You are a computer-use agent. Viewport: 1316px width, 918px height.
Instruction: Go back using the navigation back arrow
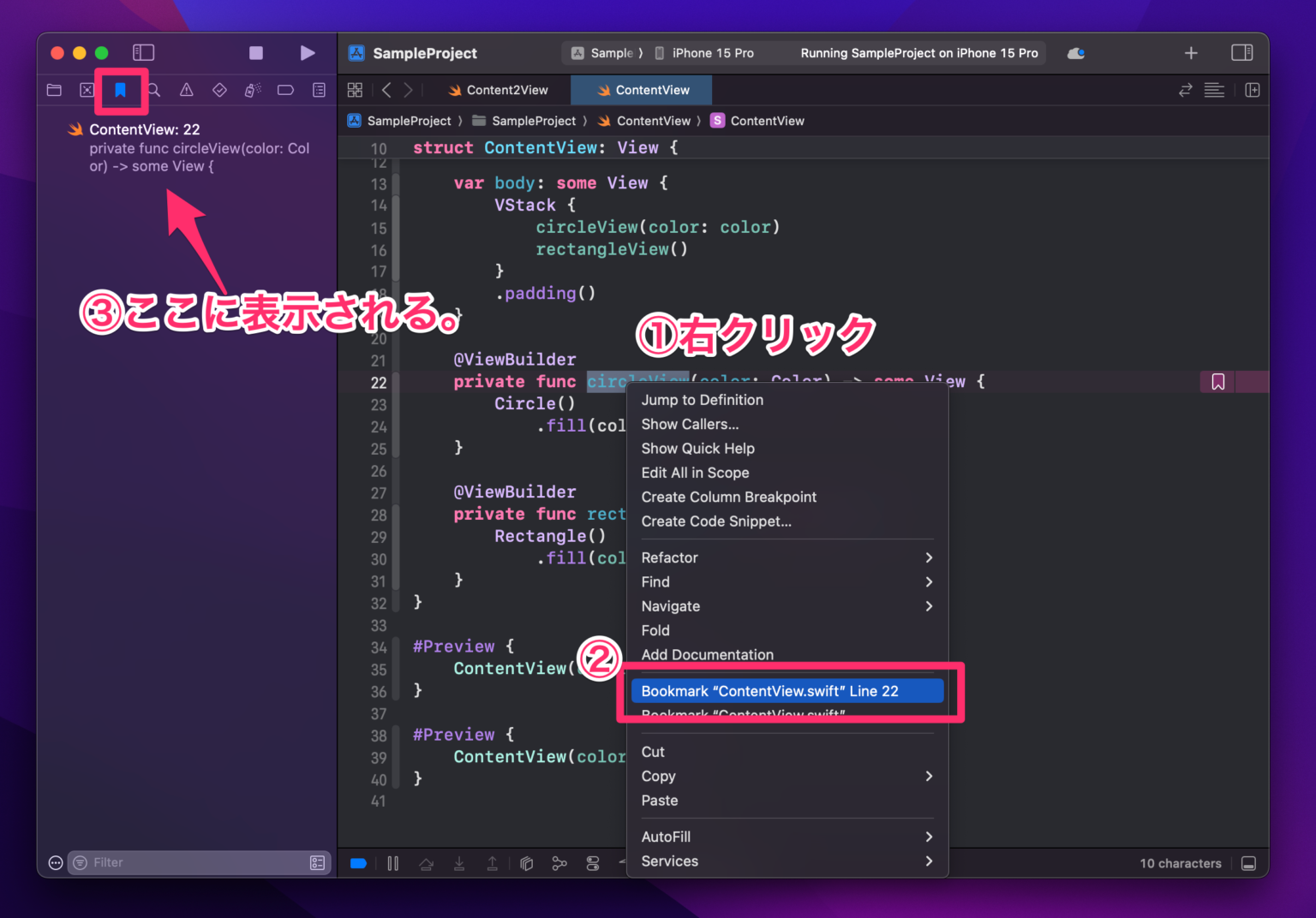pos(386,90)
